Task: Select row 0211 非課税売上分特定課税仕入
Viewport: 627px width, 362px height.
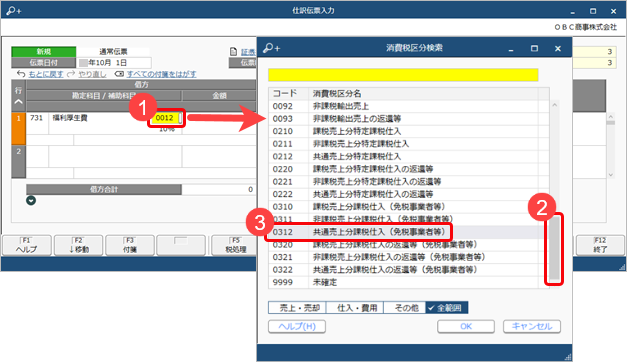Action: (403, 144)
